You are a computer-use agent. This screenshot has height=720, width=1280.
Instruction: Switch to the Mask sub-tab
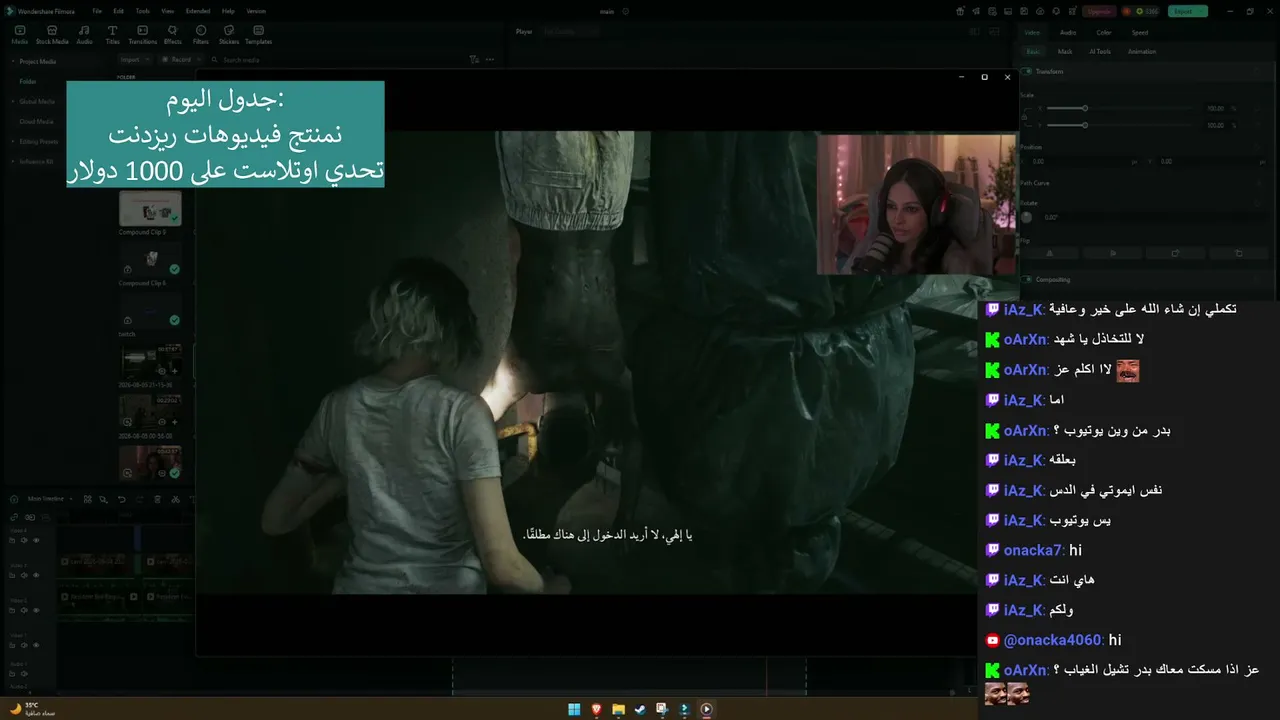pyautogui.click(x=1065, y=51)
